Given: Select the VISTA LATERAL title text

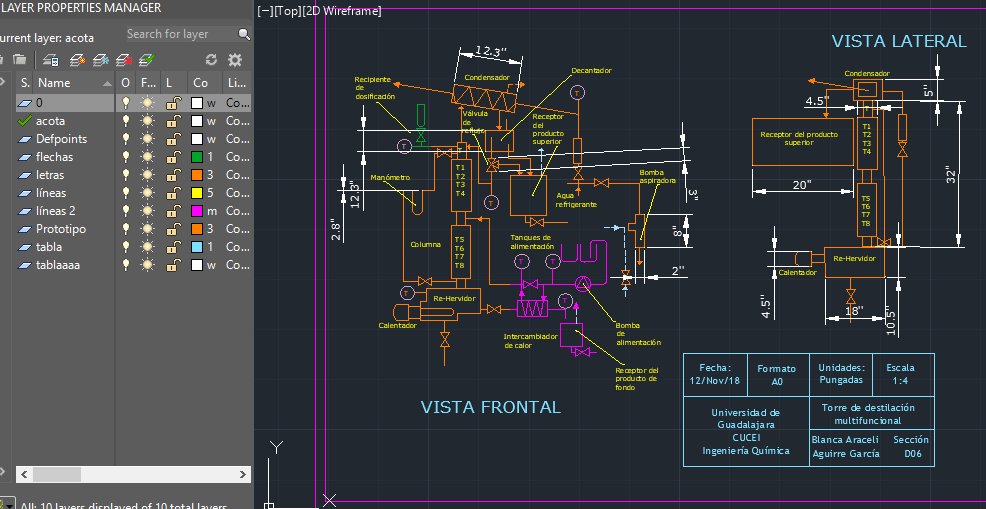Looking at the screenshot, I should click(899, 41).
